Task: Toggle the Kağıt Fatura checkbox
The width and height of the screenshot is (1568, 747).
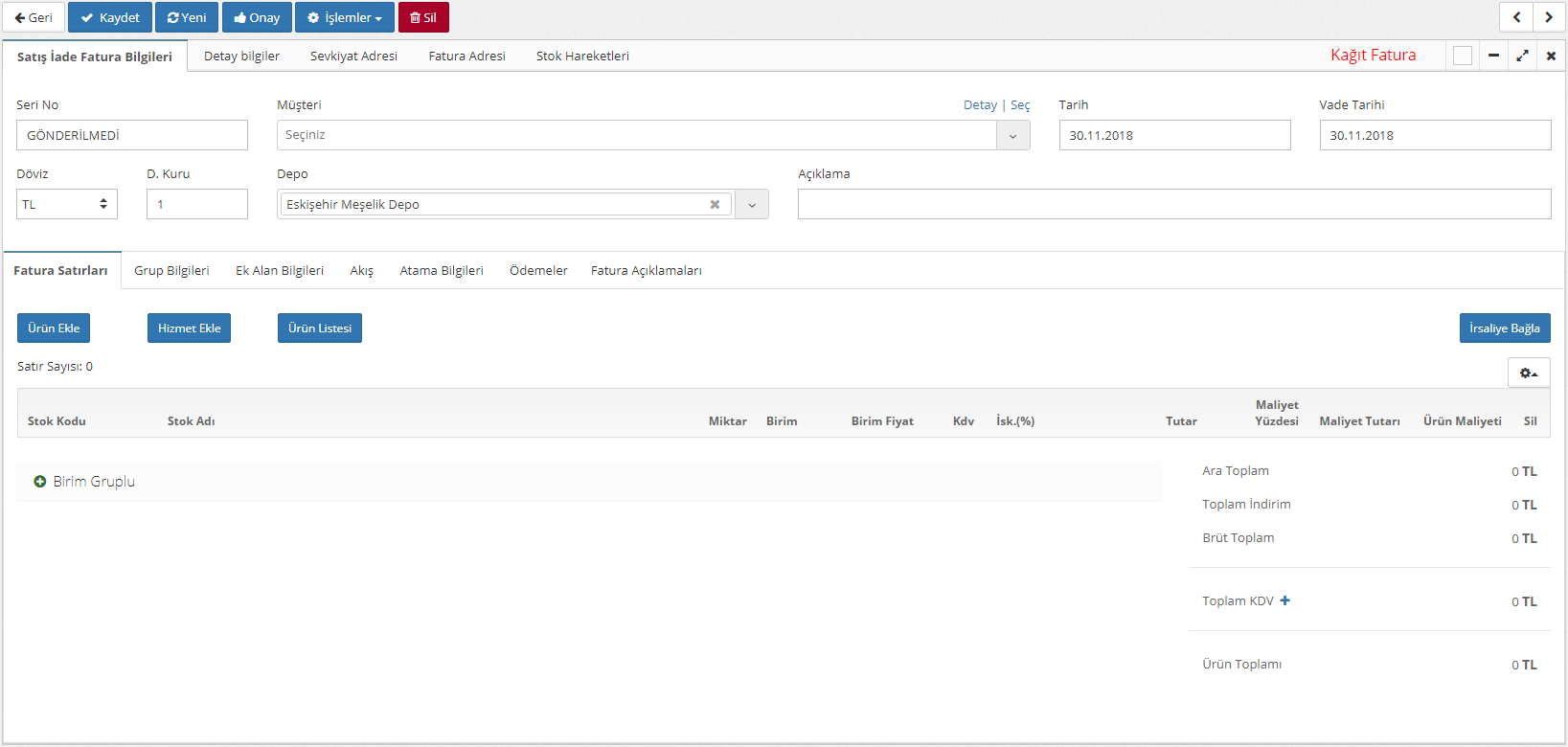Action: point(1462,56)
